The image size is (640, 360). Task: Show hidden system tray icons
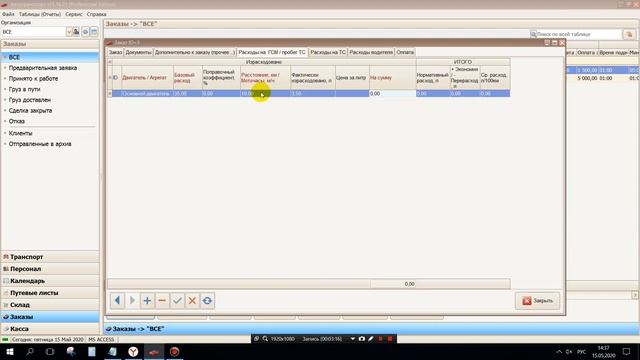click(559, 351)
